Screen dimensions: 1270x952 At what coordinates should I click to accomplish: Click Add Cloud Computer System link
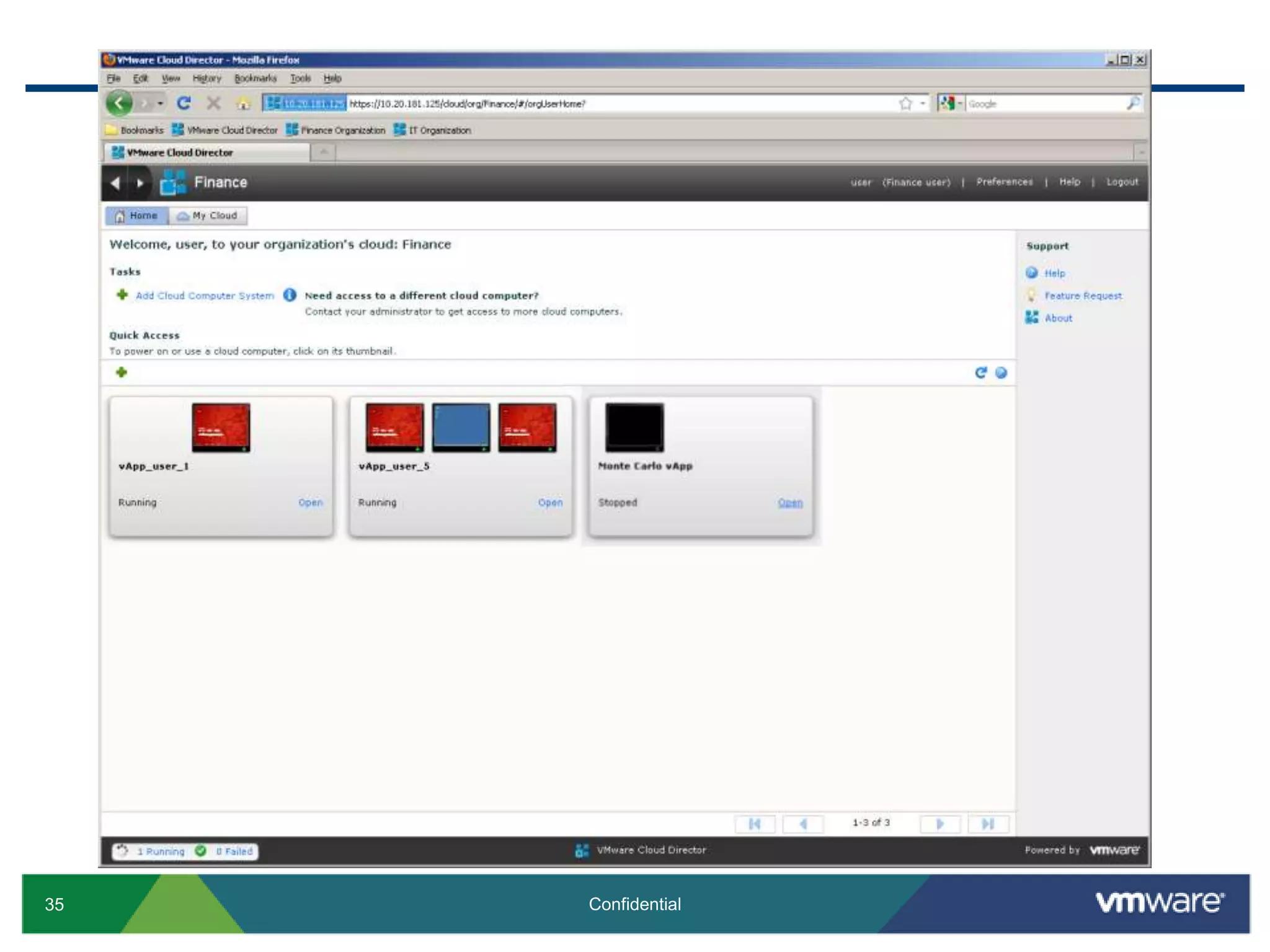205,296
